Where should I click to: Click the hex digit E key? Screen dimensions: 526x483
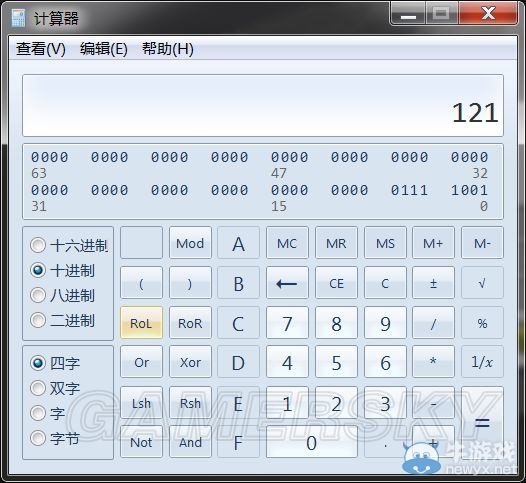(x=239, y=402)
